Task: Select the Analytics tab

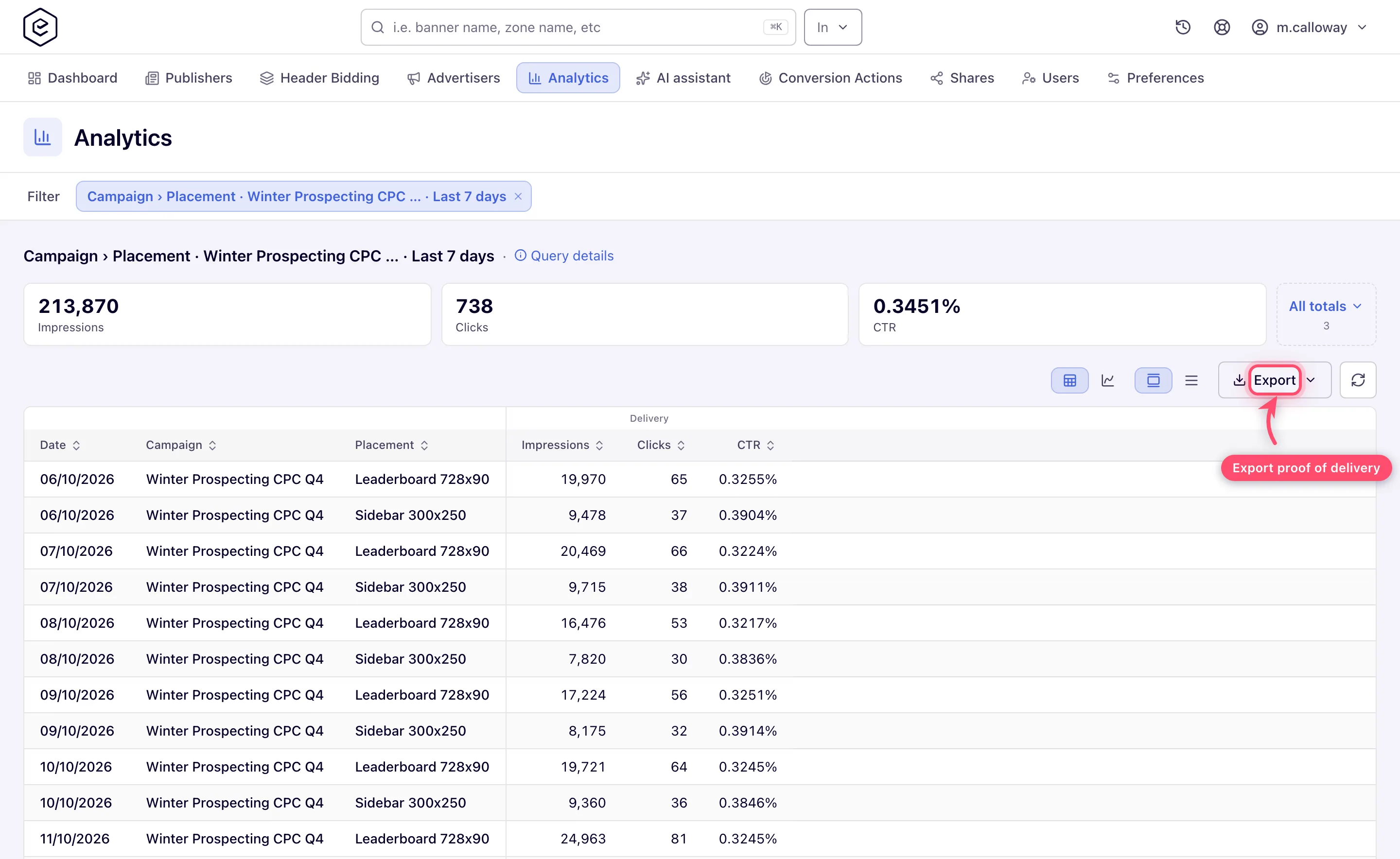Action: [x=568, y=78]
